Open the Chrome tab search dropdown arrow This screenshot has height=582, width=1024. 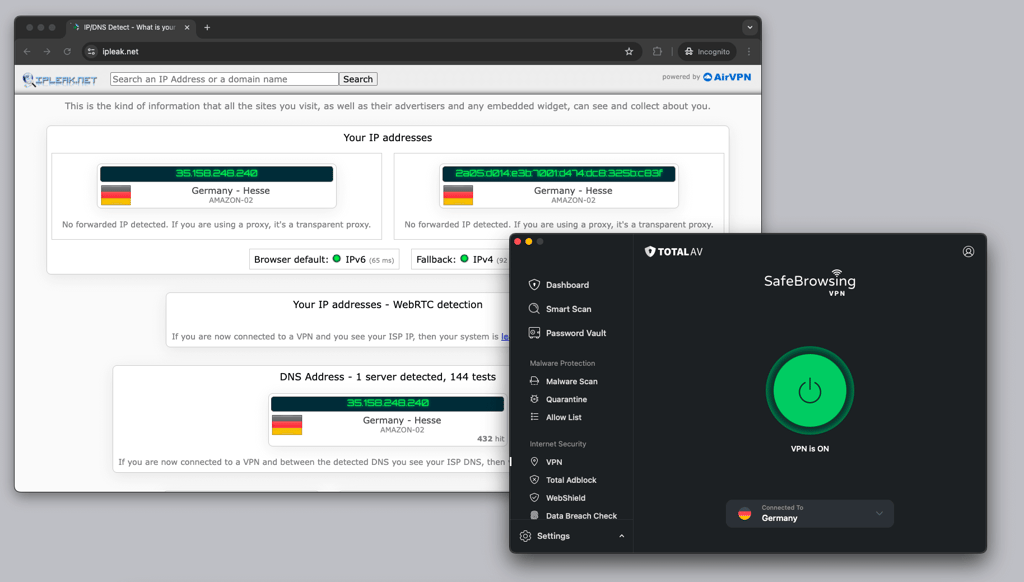coord(750,27)
